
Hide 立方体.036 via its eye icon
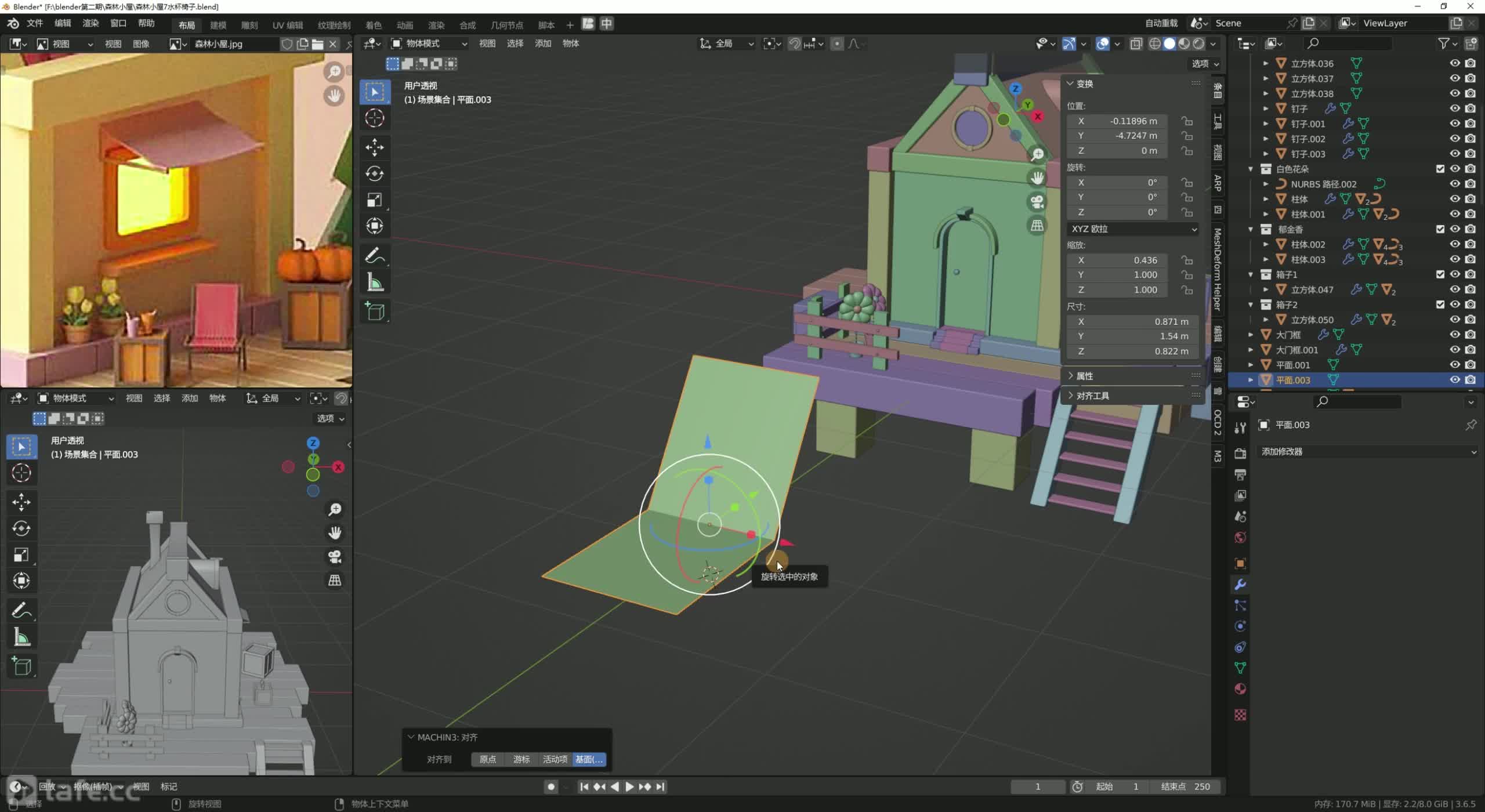coord(1455,63)
